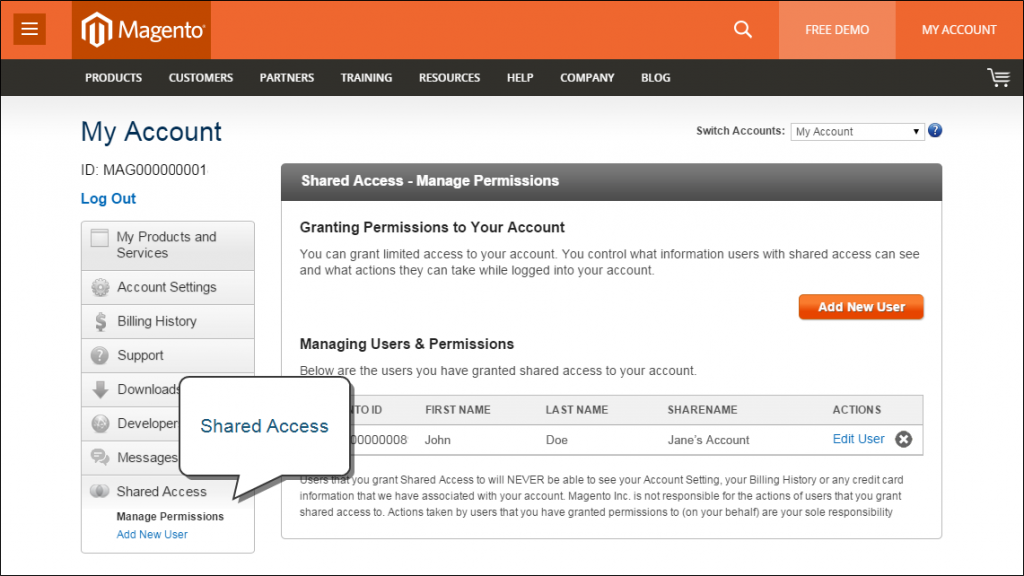Viewport: 1024px width, 576px height.
Task: Click the Billing History dollar icon
Action: pos(100,321)
